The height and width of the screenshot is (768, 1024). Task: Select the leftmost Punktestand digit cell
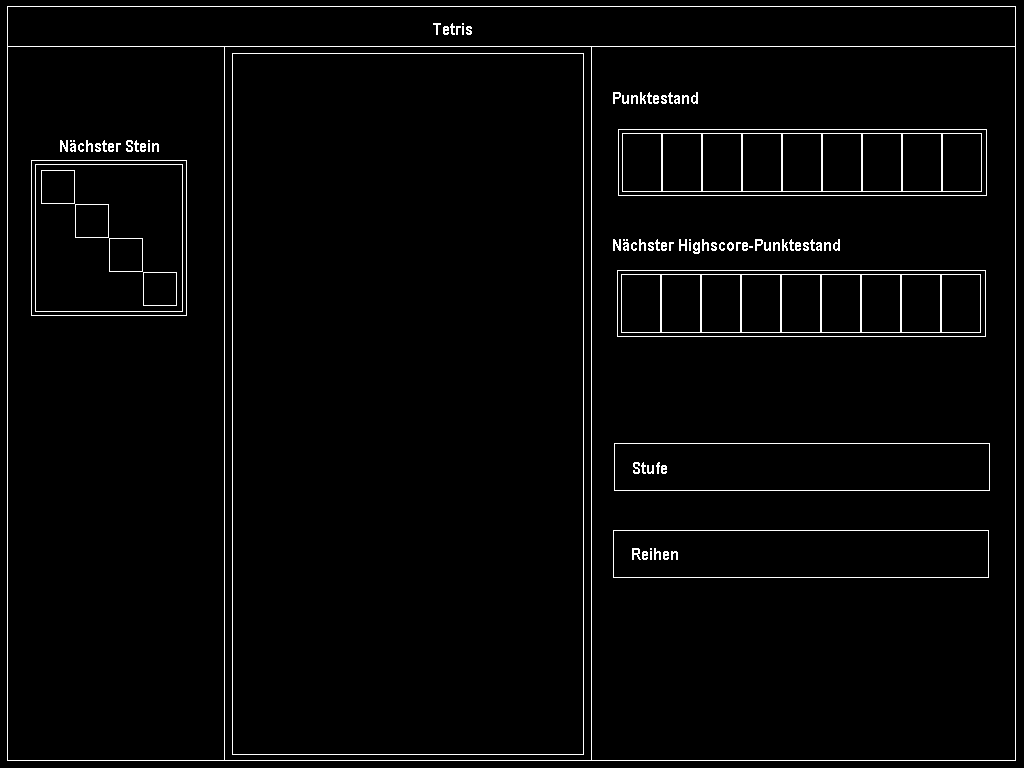click(642, 162)
